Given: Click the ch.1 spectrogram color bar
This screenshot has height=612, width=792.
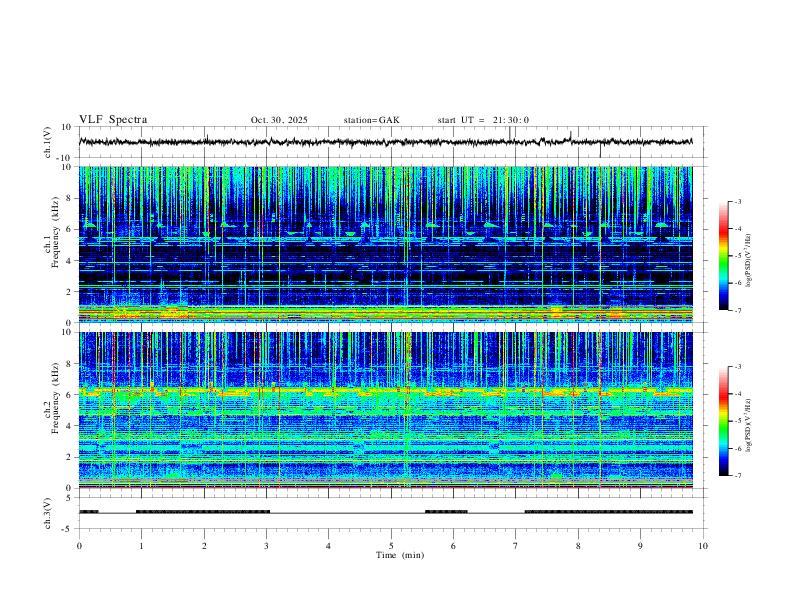Looking at the screenshot, I should [x=723, y=256].
